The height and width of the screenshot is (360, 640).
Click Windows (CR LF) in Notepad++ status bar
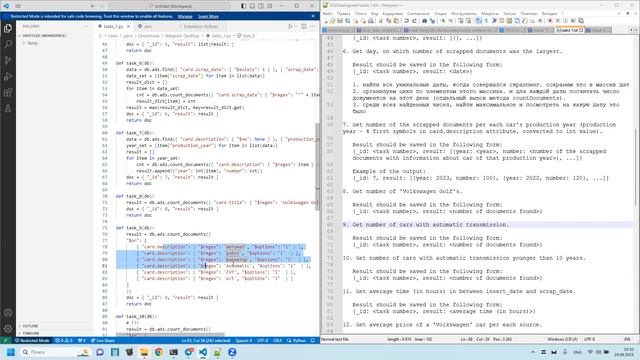562,339
